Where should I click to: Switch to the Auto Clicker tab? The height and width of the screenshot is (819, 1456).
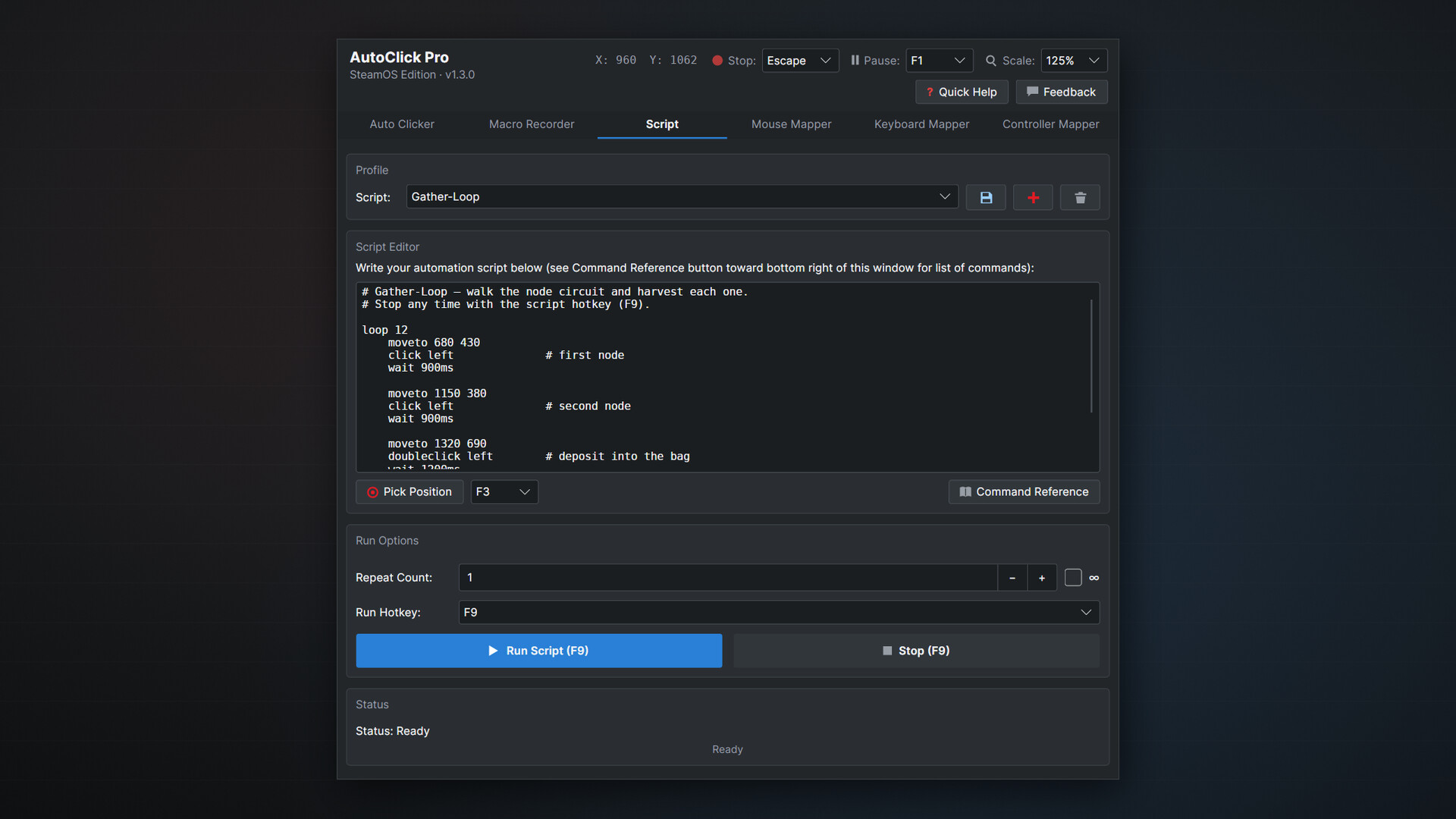pyautogui.click(x=402, y=124)
